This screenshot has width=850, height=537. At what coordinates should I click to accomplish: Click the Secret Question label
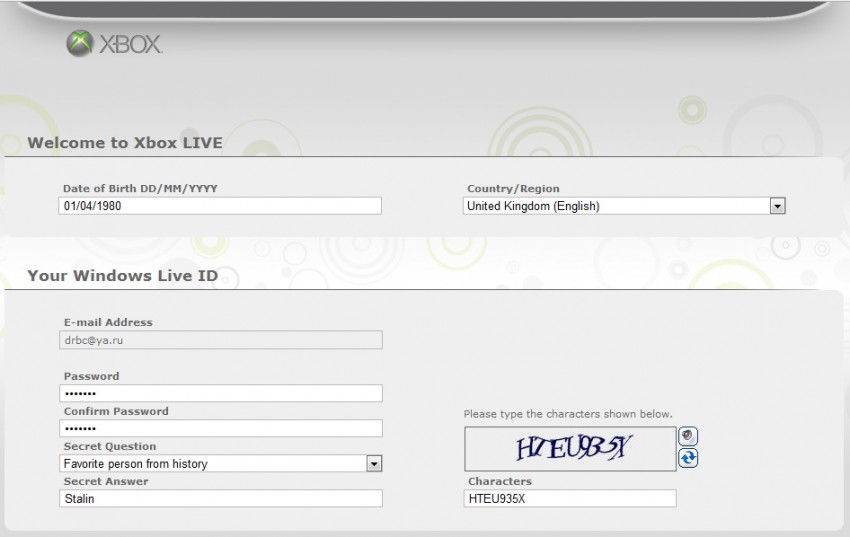pos(110,447)
